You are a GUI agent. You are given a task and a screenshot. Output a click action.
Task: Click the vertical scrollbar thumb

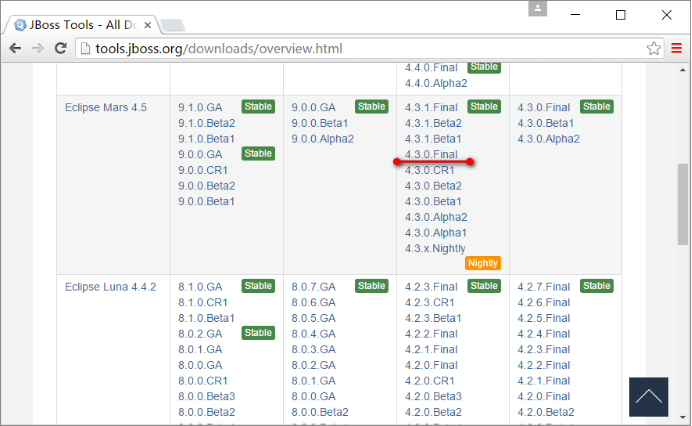(x=683, y=204)
